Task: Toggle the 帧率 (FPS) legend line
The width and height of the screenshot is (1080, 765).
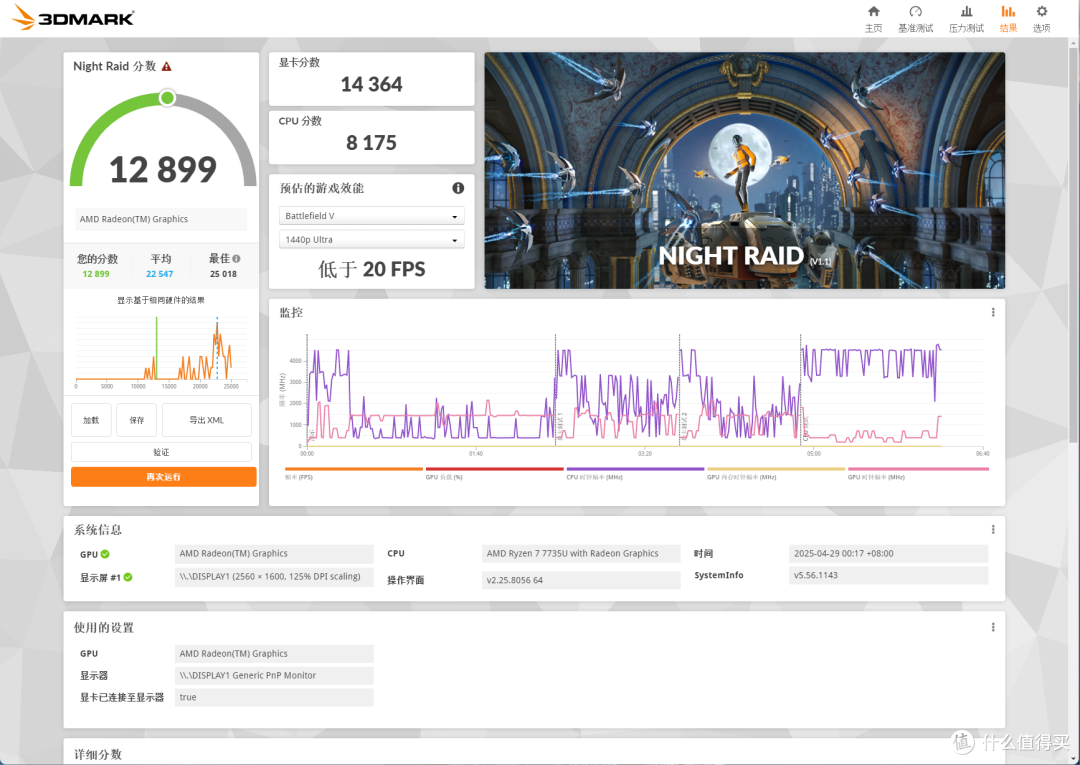Action: point(353,473)
